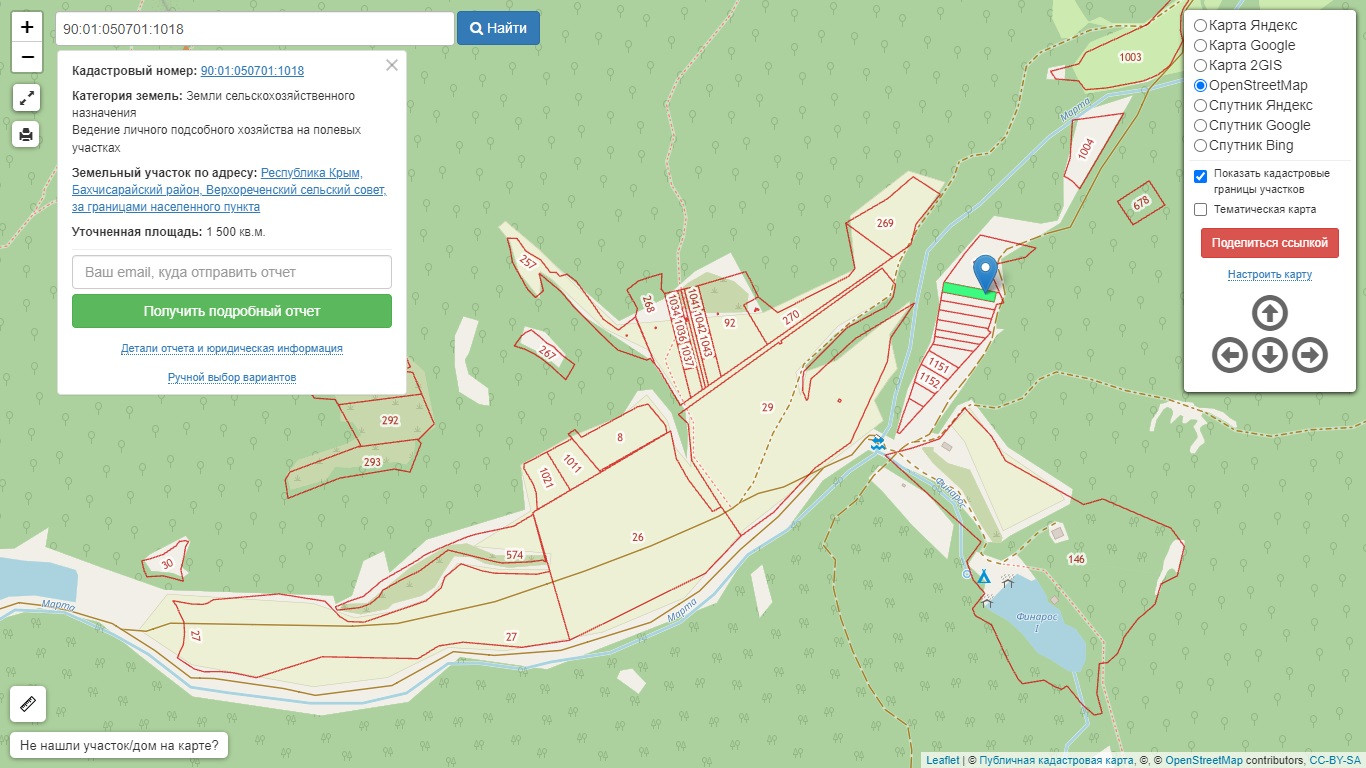
Task: Pan the map left with arrow
Action: (x=1230, y=354)
